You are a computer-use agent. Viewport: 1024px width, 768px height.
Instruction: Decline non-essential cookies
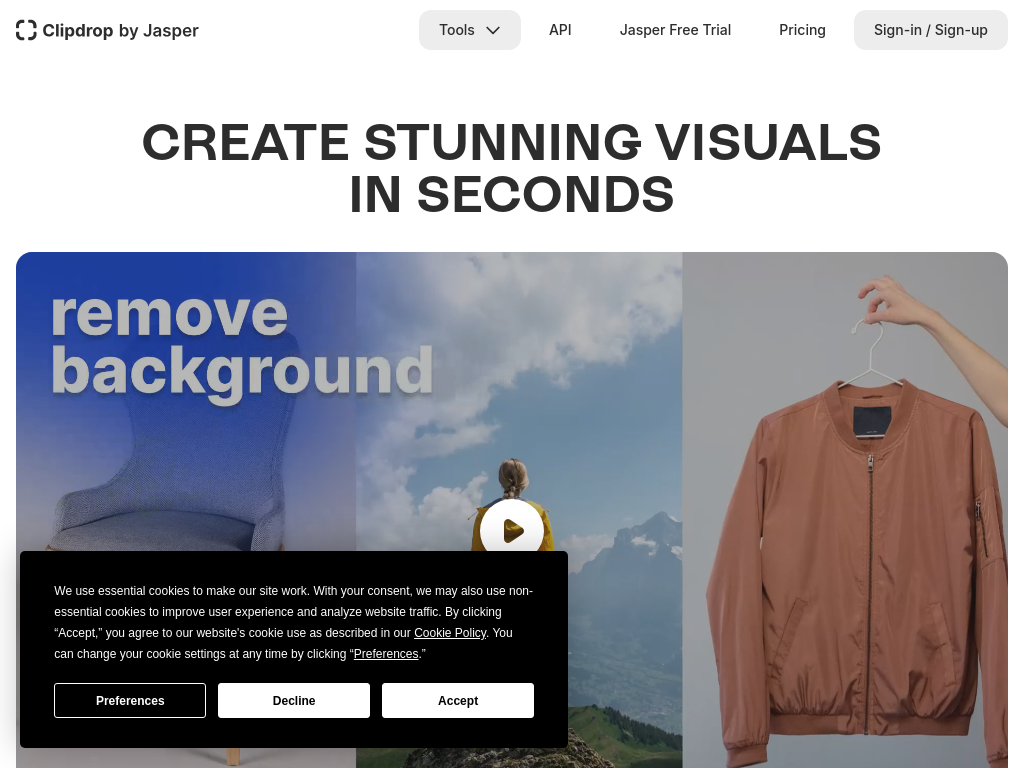[294, 701]
